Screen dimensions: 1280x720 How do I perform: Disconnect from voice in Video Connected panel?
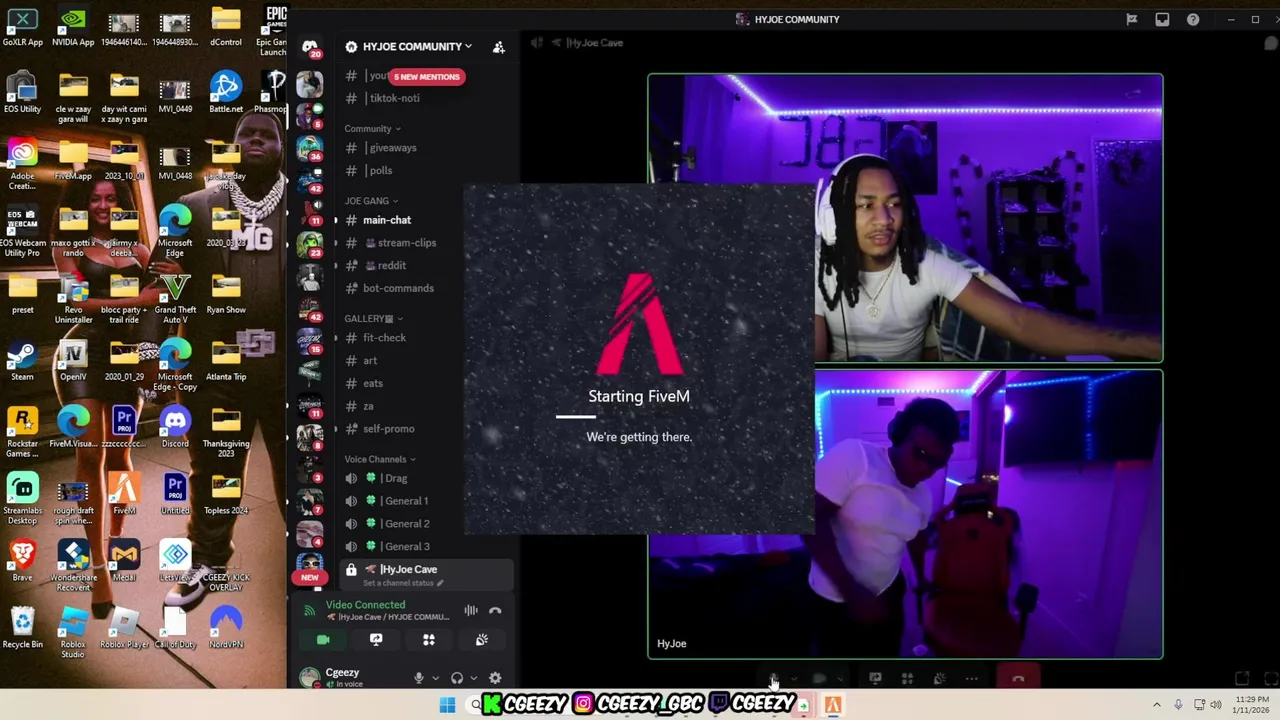click(495, 610)
